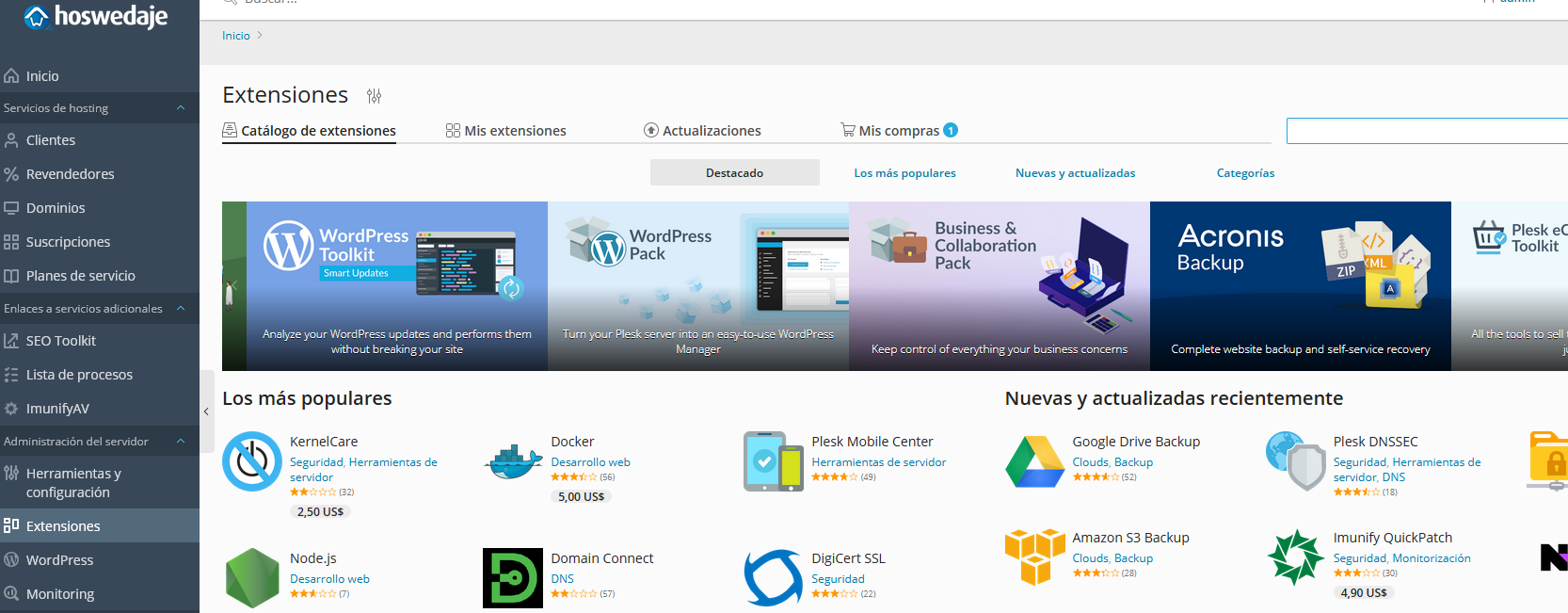The width and height of the screenshot is (1568, 613).
Task: Click the Plesk Mobile Center star rating
Action: click(835, 477)
